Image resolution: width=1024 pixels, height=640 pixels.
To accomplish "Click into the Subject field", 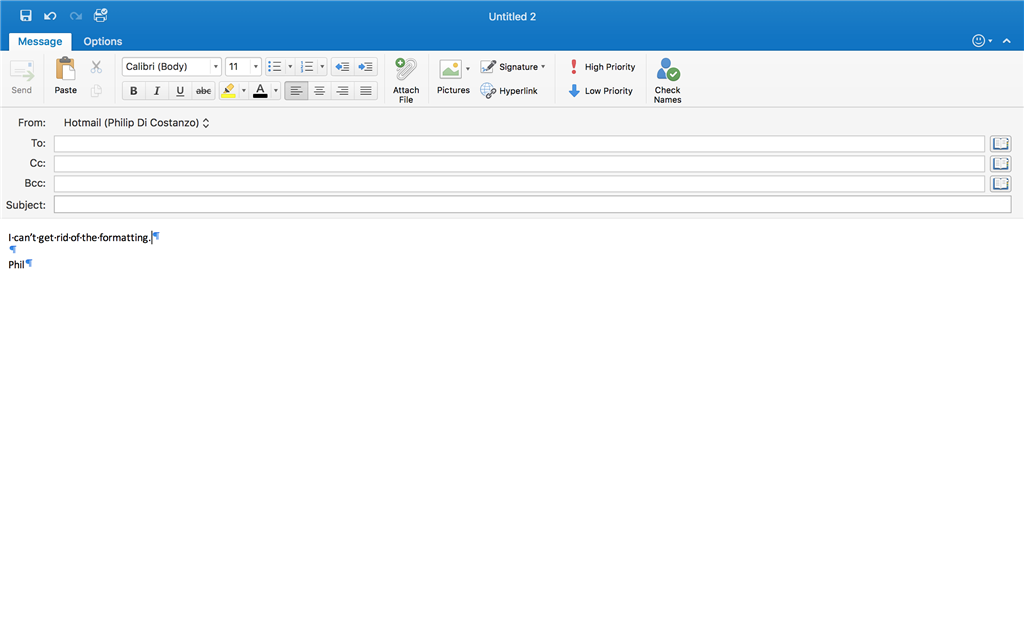I will pos(532,204).
